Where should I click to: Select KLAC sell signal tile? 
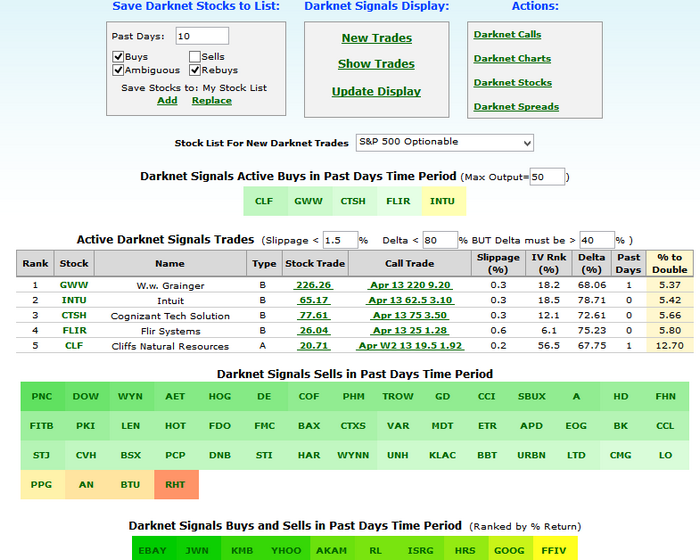coord(444,456)
